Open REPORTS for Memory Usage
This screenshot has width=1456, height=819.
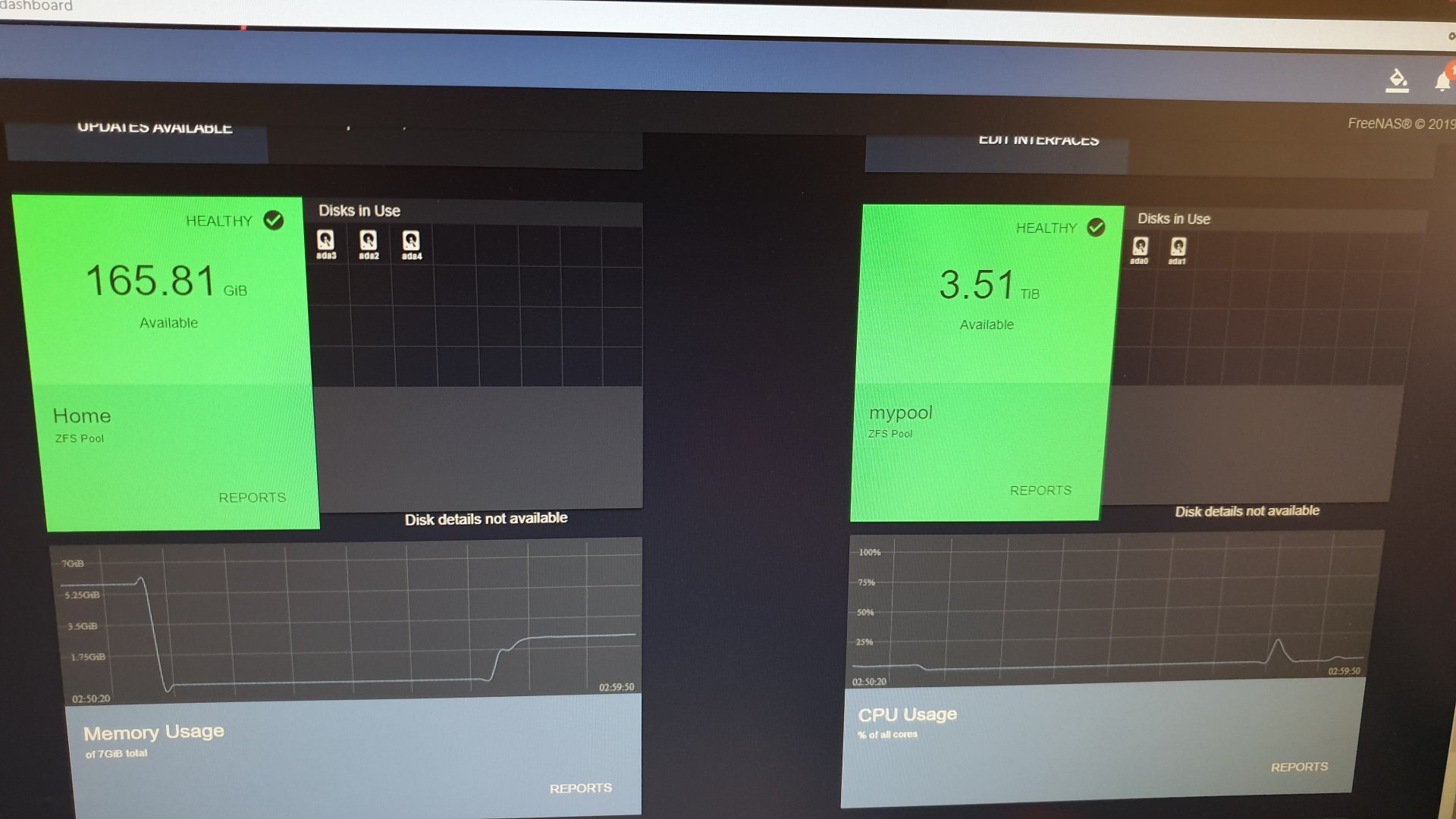(x=581, y=789)
